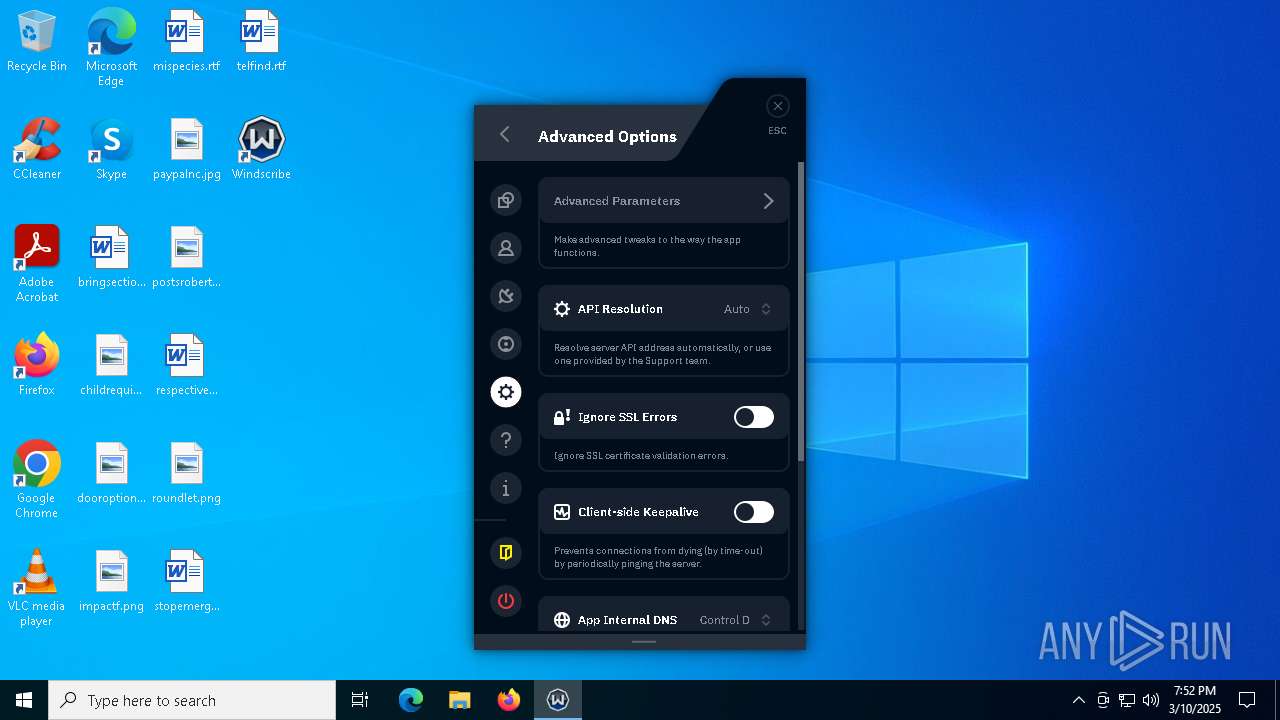Click the App Internal DNS globe icon
1280x720 pixels.
562,620
